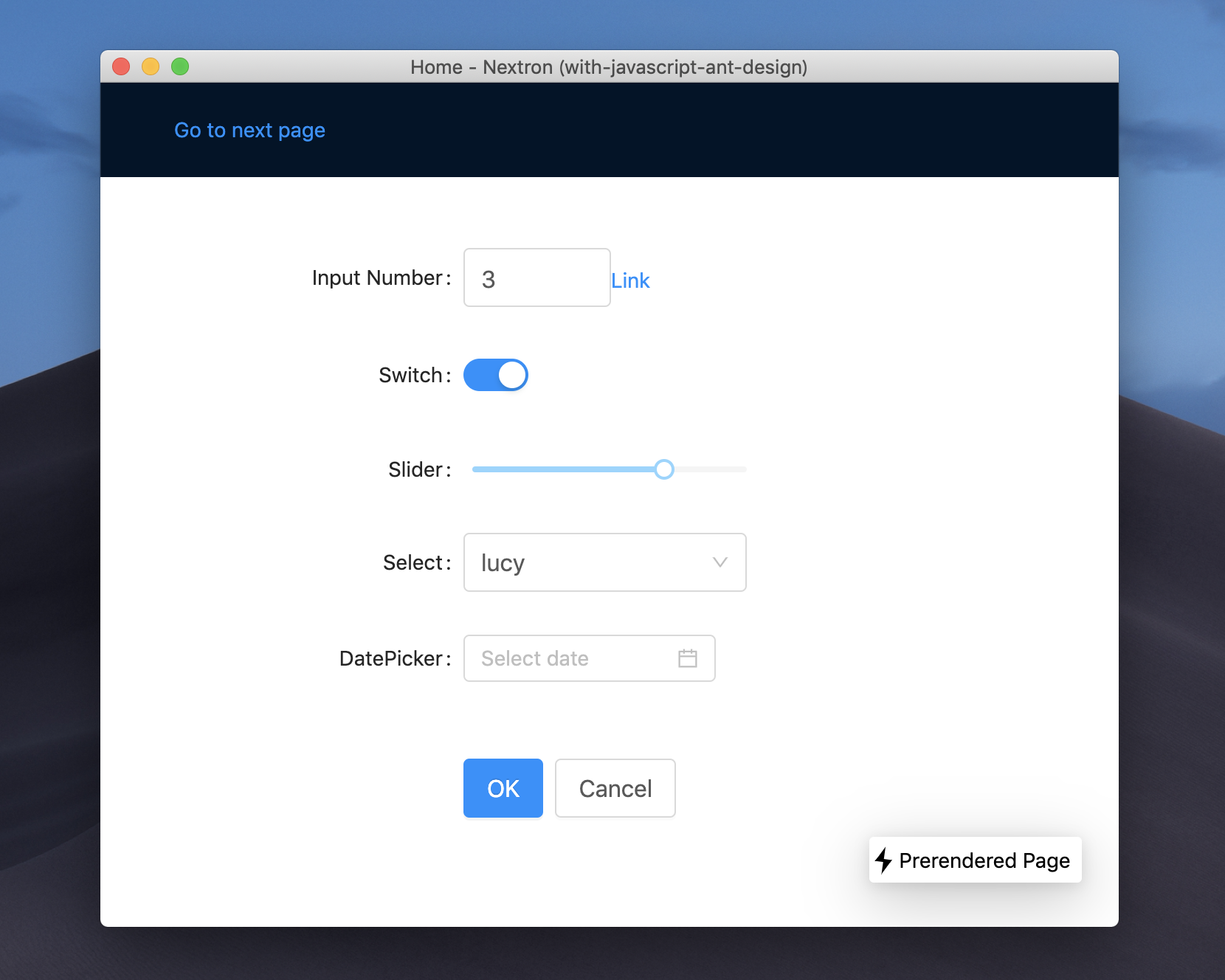Follow the Go to next page link
Screen dimensions: 1225x980
(249, 131)
